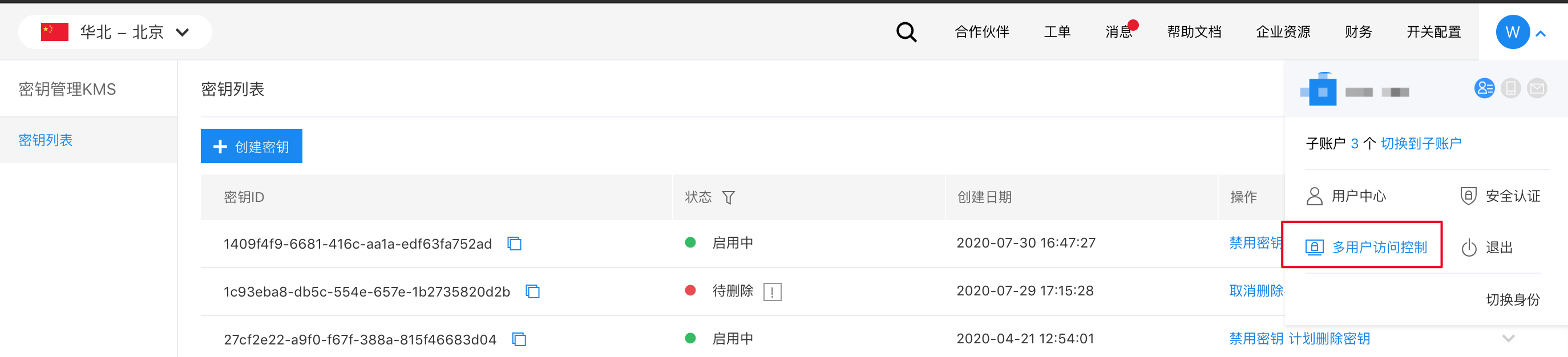Click the warning icon beside 待删除
The image size is (1568, 357).
pos(772,292)
